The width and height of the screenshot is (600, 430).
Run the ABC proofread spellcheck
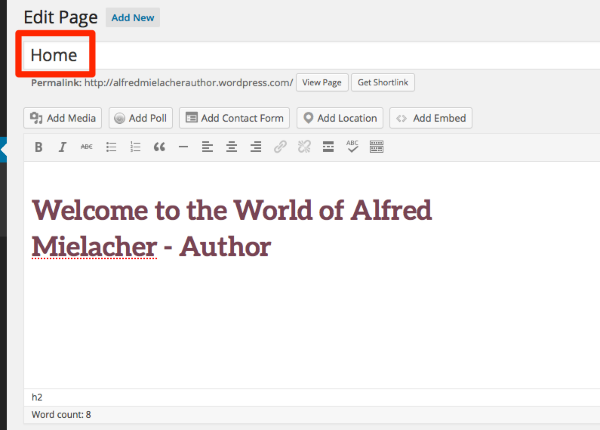click(352, 147)
